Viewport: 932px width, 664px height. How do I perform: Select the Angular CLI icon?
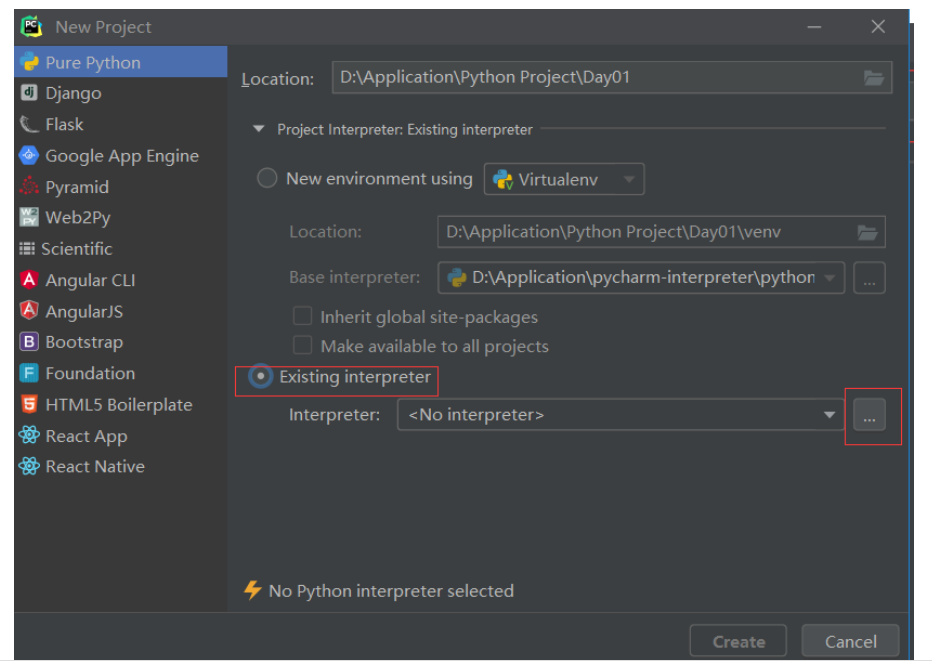coord(29,279)
